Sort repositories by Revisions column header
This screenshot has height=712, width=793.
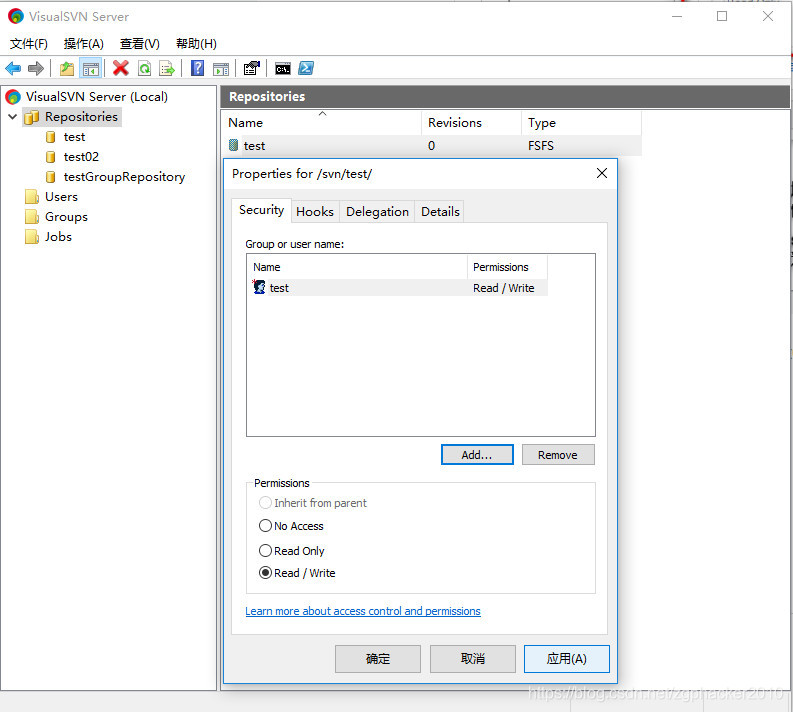click(x=471, y=123)
